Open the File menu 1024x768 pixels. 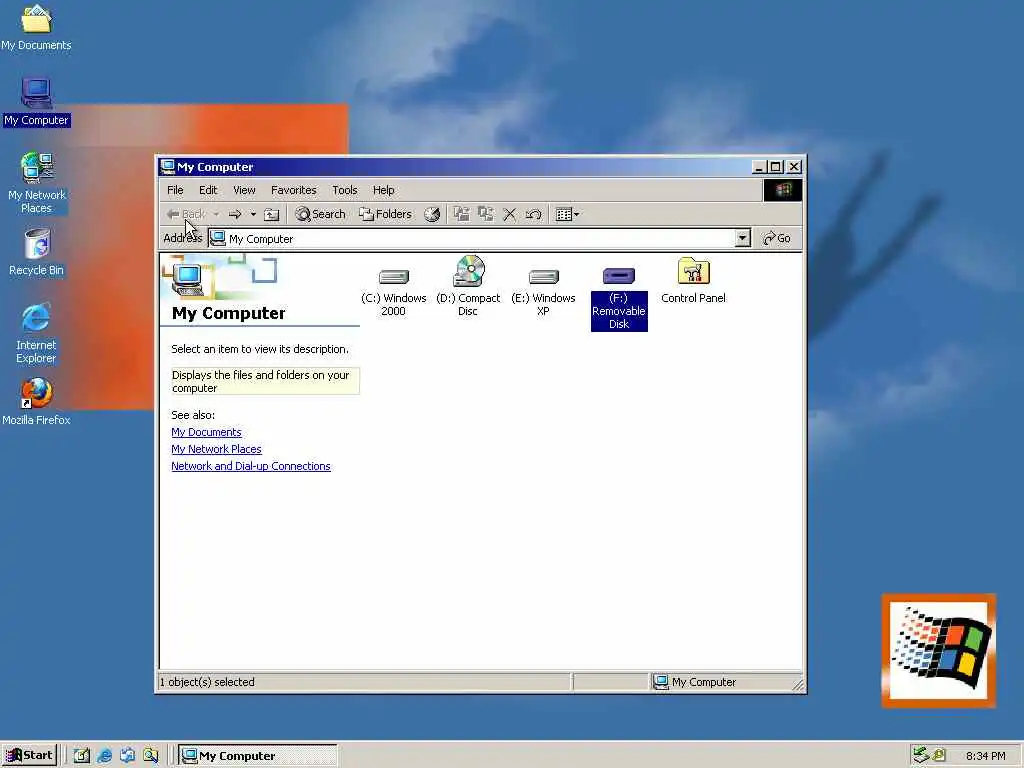tap(175, 190)
